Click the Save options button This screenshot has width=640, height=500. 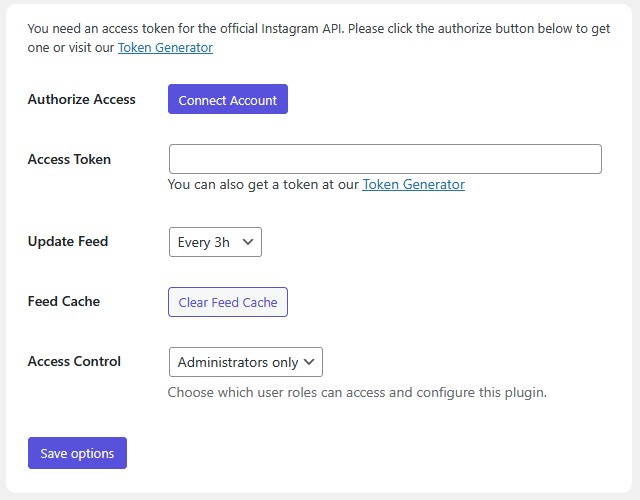click(x=77, y=453)
